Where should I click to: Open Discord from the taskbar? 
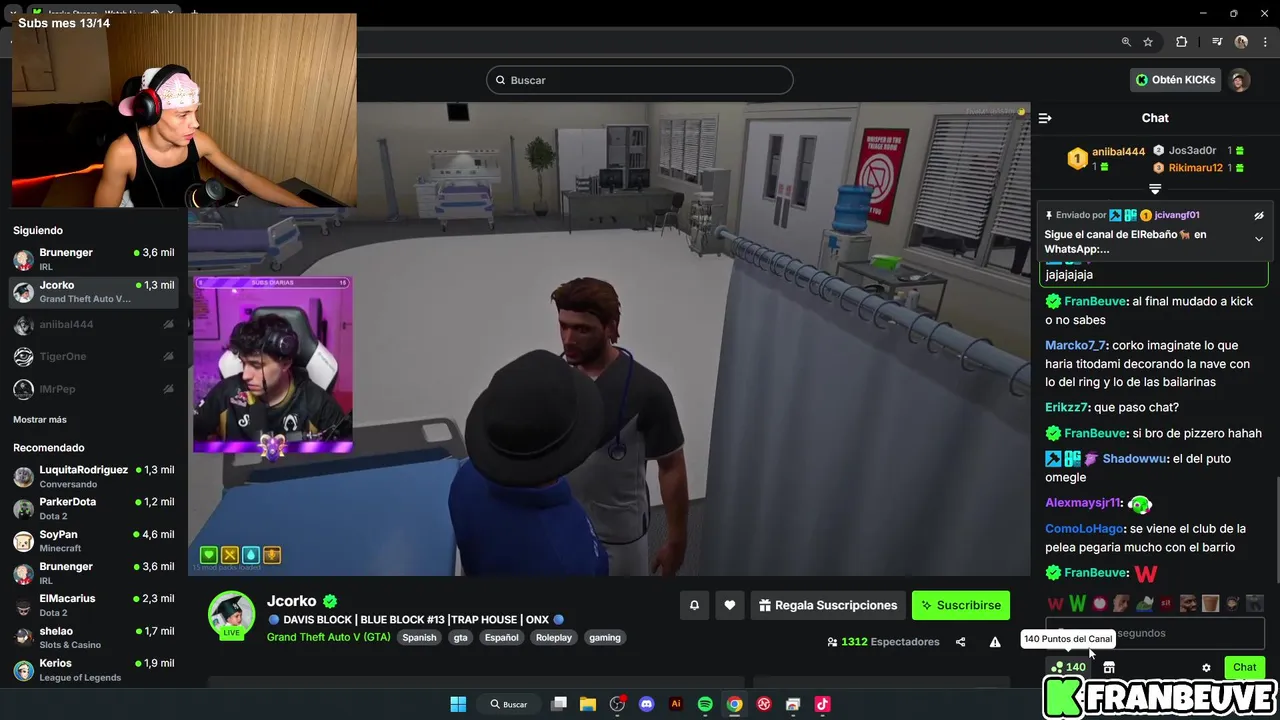(x=646, y=704)
